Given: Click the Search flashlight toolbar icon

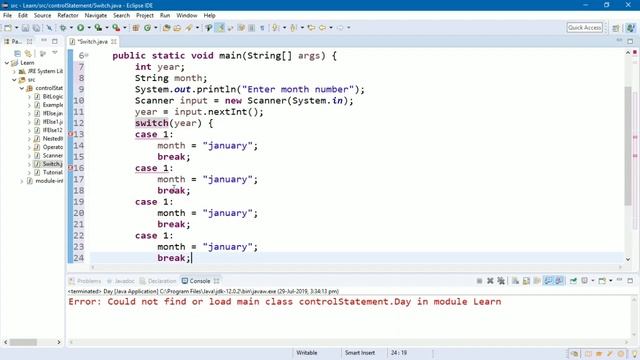Looking at the screenshot, I should tap(189, 27).
